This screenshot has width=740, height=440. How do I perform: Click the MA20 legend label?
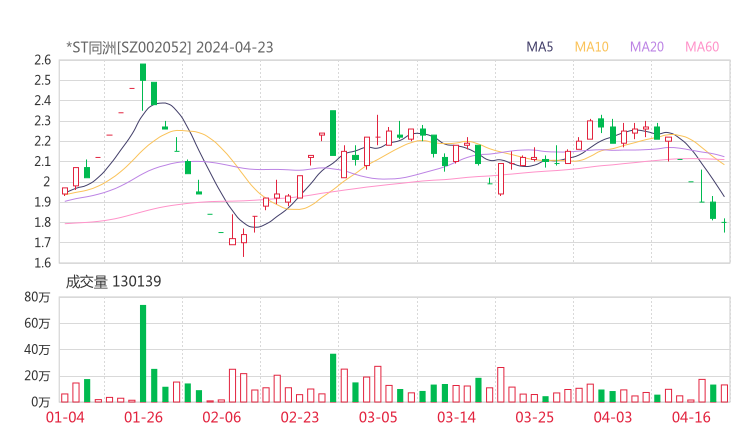tap(647, 47)
